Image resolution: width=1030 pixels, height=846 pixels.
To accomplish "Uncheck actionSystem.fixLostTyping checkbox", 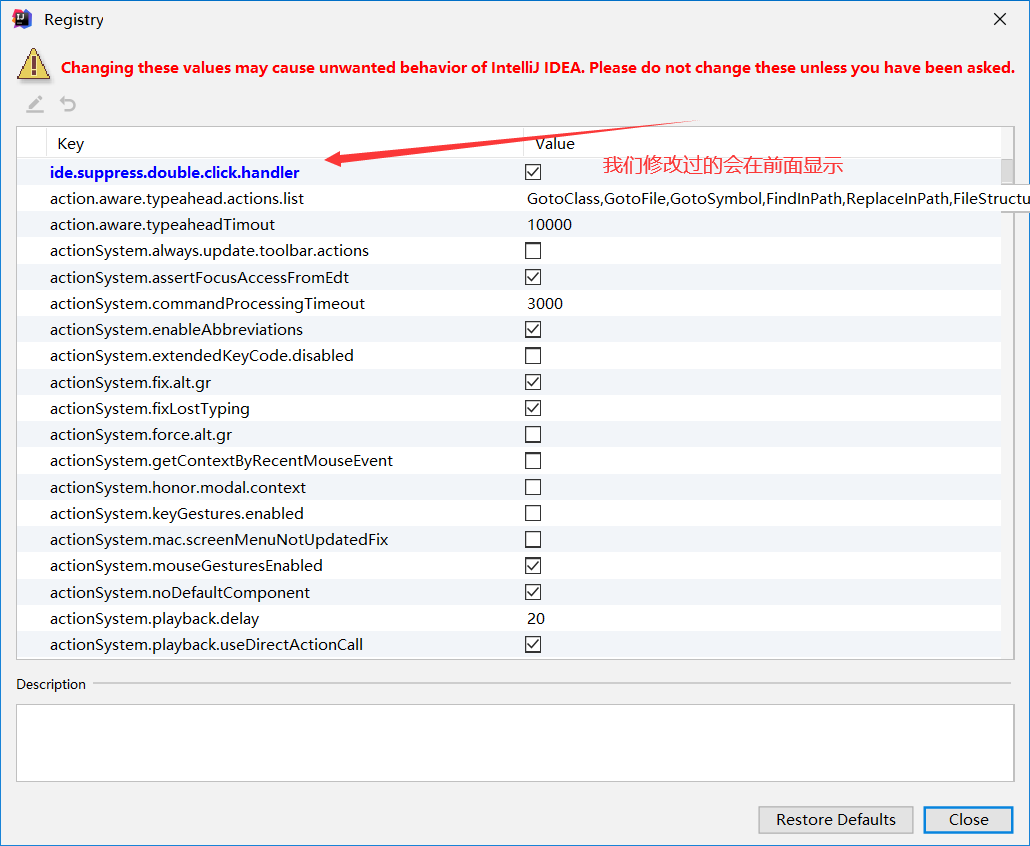I will (533, 409).
